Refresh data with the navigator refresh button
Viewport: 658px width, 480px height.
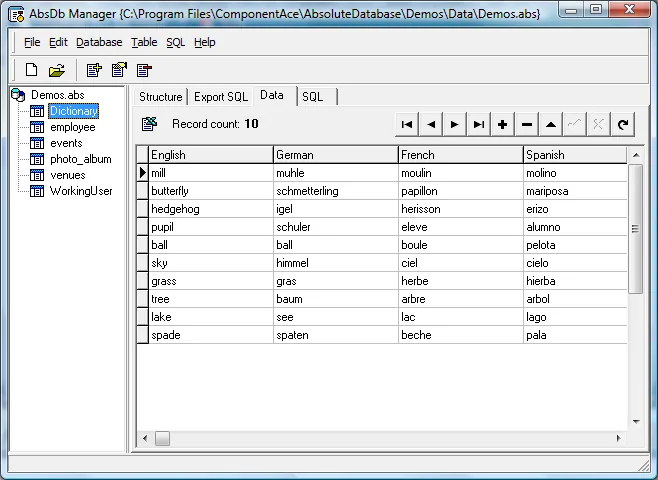623,124
